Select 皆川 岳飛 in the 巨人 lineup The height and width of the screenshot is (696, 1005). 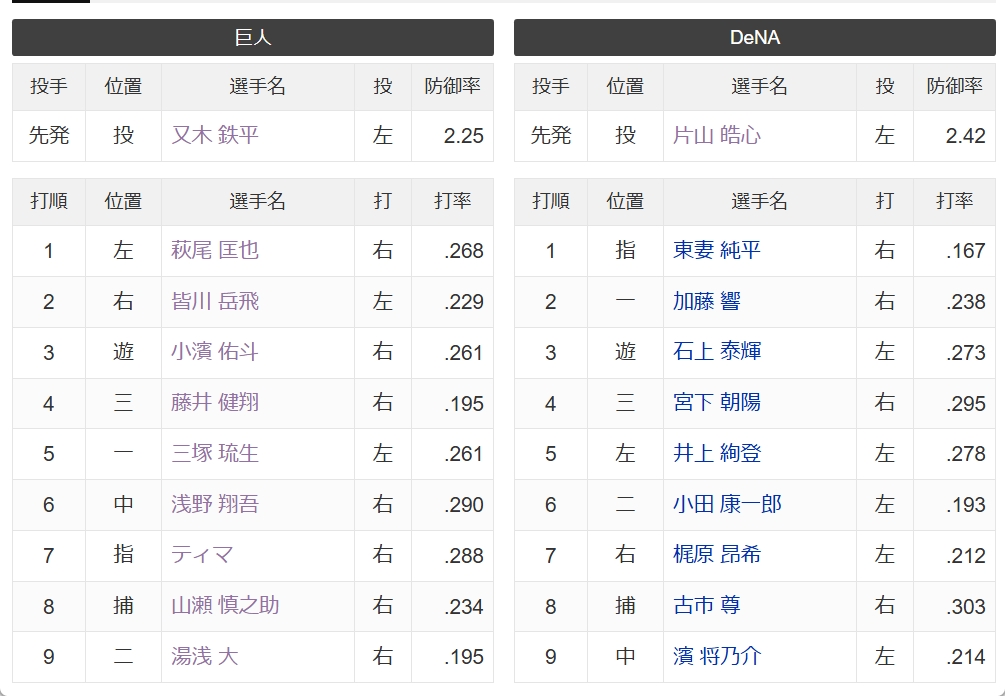[215, 301]
